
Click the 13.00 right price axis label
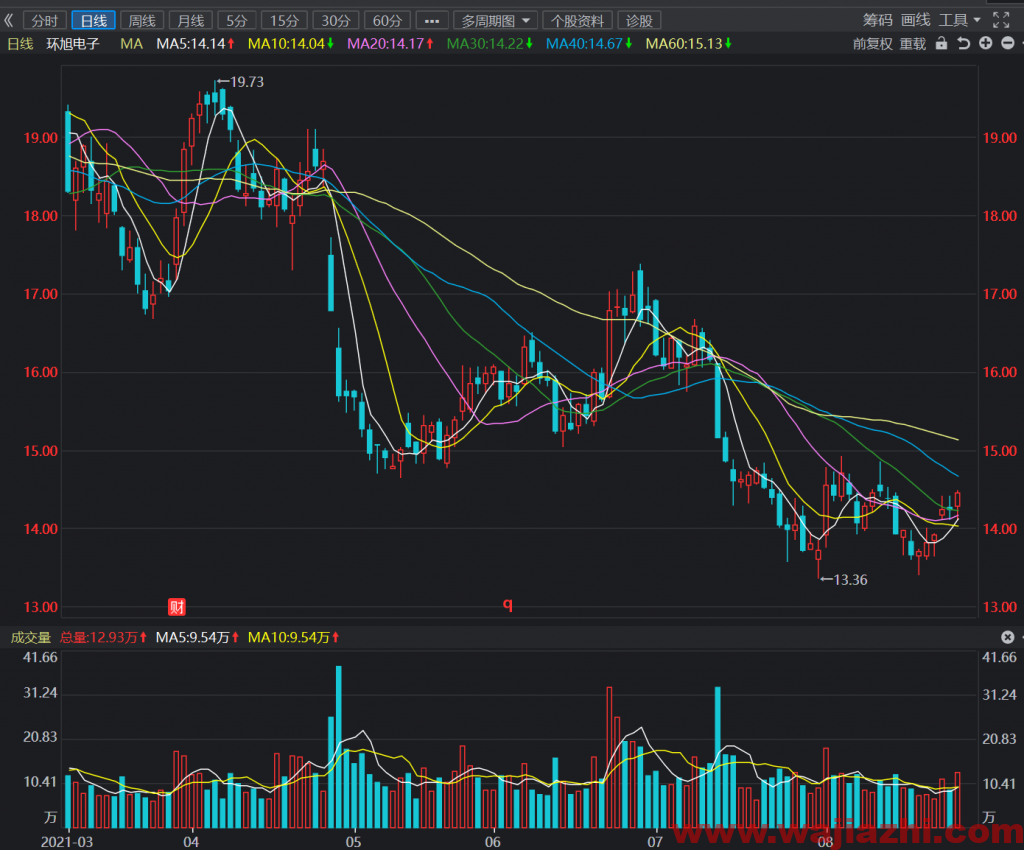click(999, 607)
